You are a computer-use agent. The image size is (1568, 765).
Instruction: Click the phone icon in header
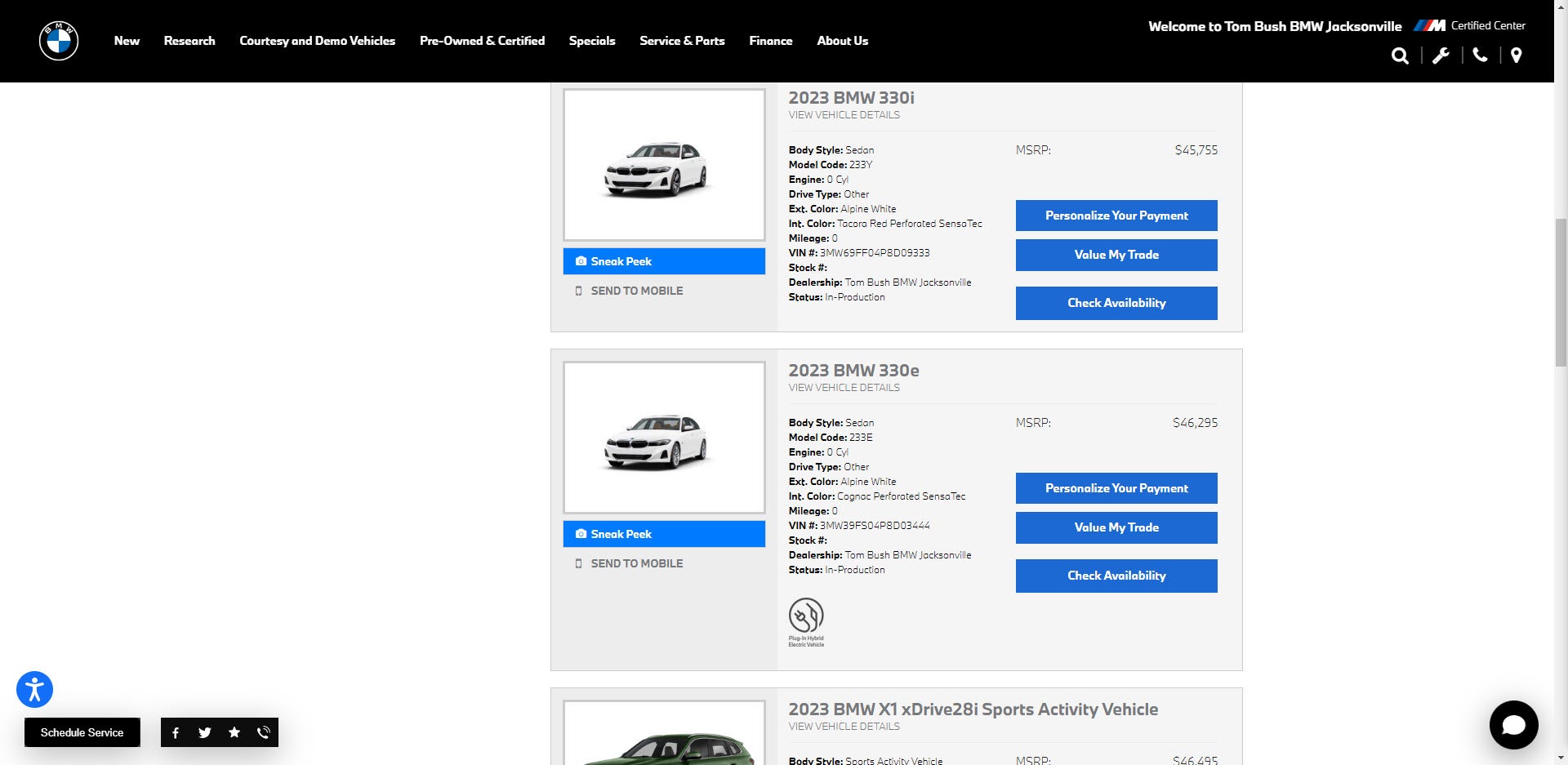tap(1480, 56)
